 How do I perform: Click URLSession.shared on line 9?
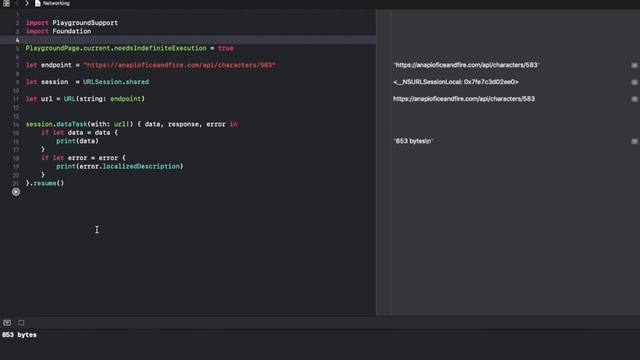[116, 82]
